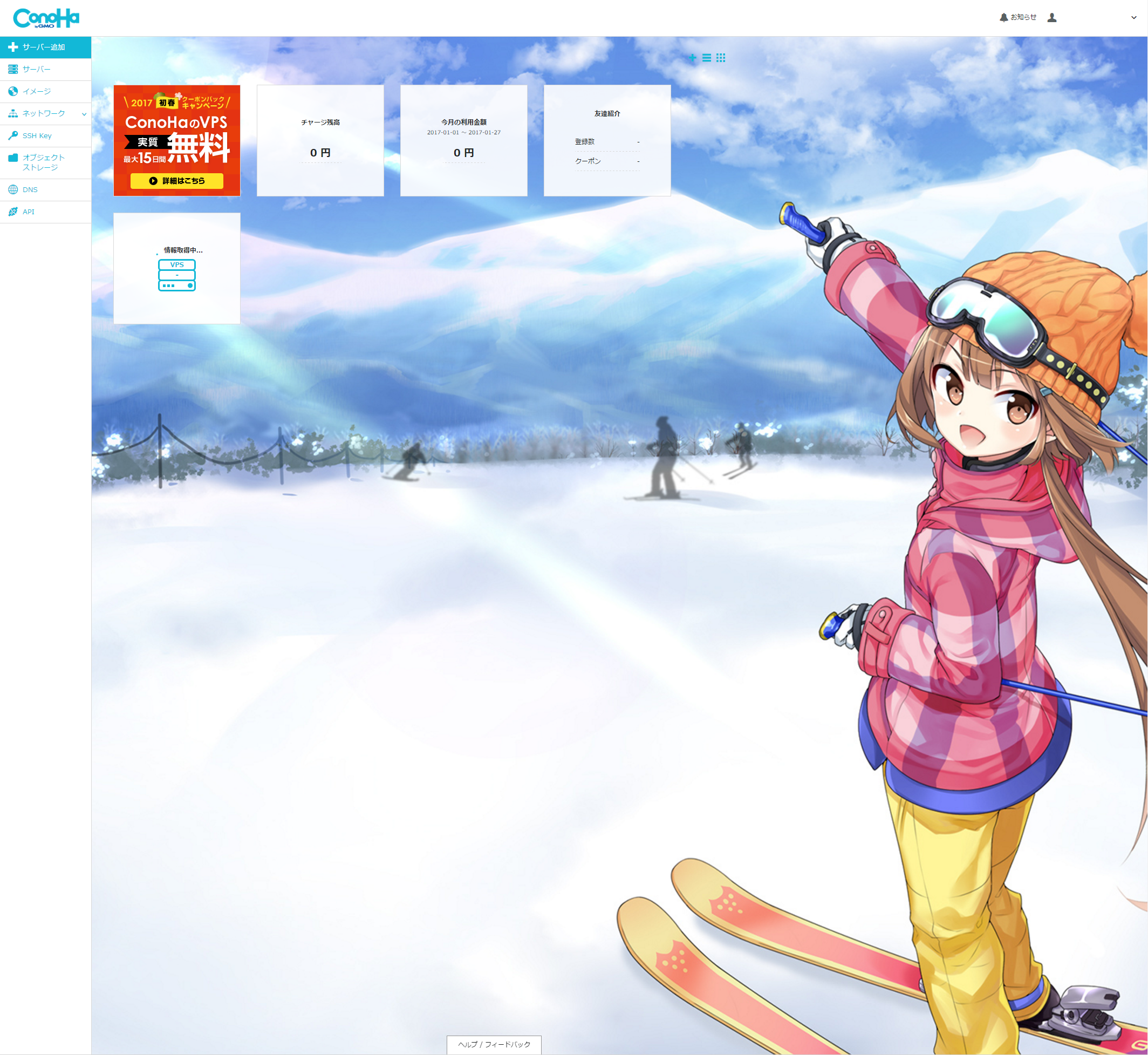The height and width of the screenshot is (1055, 1148).
Task: Click the ネットワーク network icon
Action: [12, 114]
